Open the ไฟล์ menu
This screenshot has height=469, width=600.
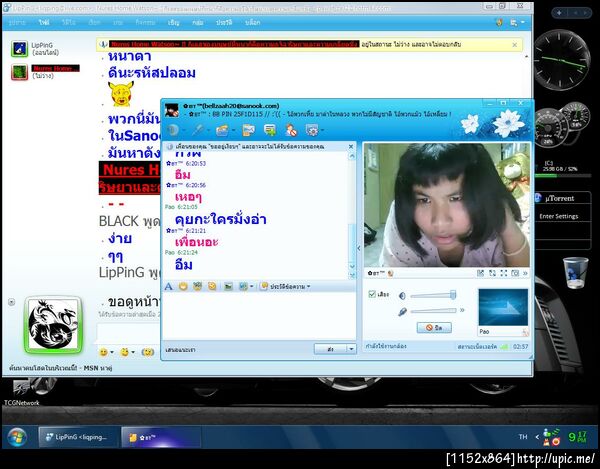(44, 23)
